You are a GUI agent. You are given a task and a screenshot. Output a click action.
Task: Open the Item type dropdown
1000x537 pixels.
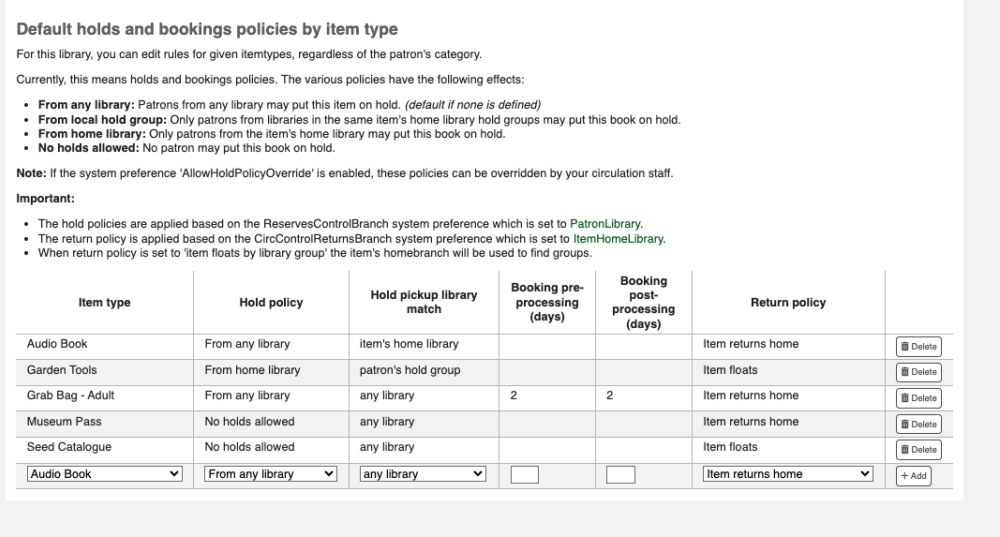pyautogui.click(x=105, y=474)
